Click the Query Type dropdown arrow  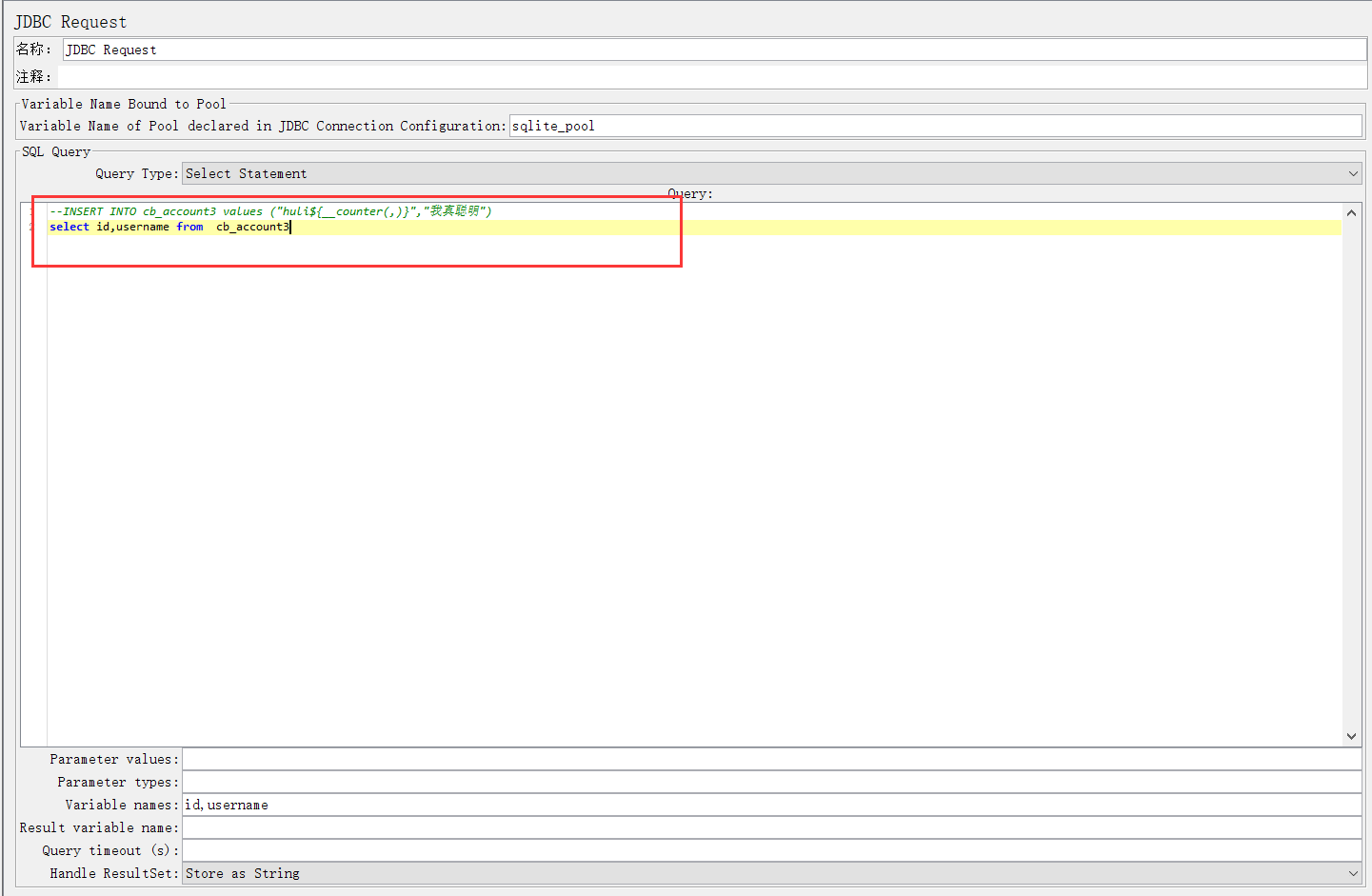[1353, 172]
